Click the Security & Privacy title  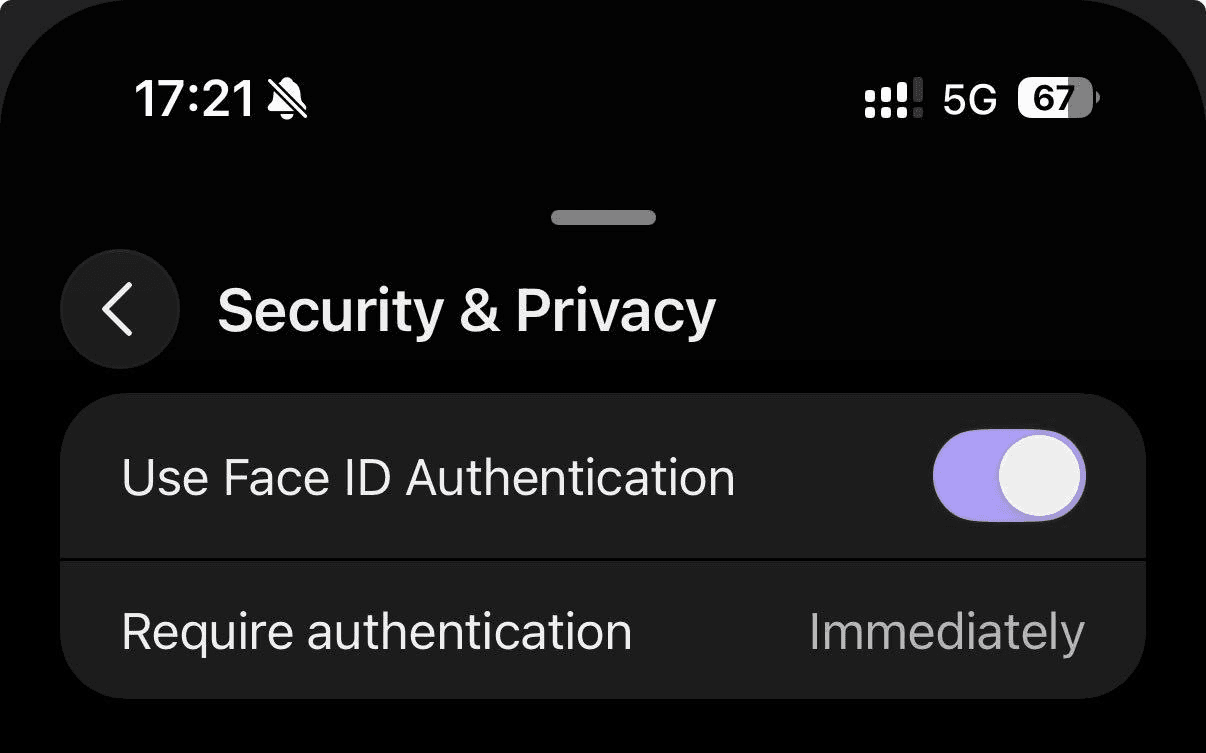point(466,311)
